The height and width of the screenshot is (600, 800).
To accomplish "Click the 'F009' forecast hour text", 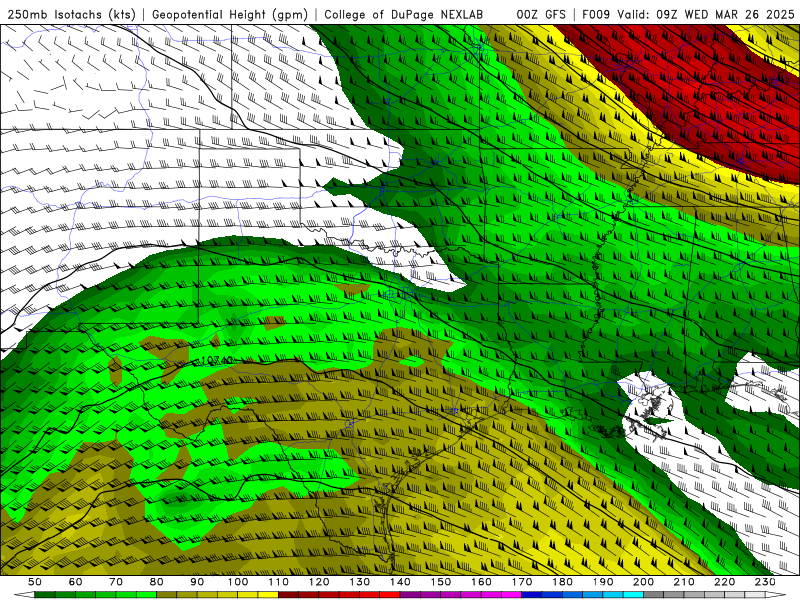I will (x=596, y=15).
